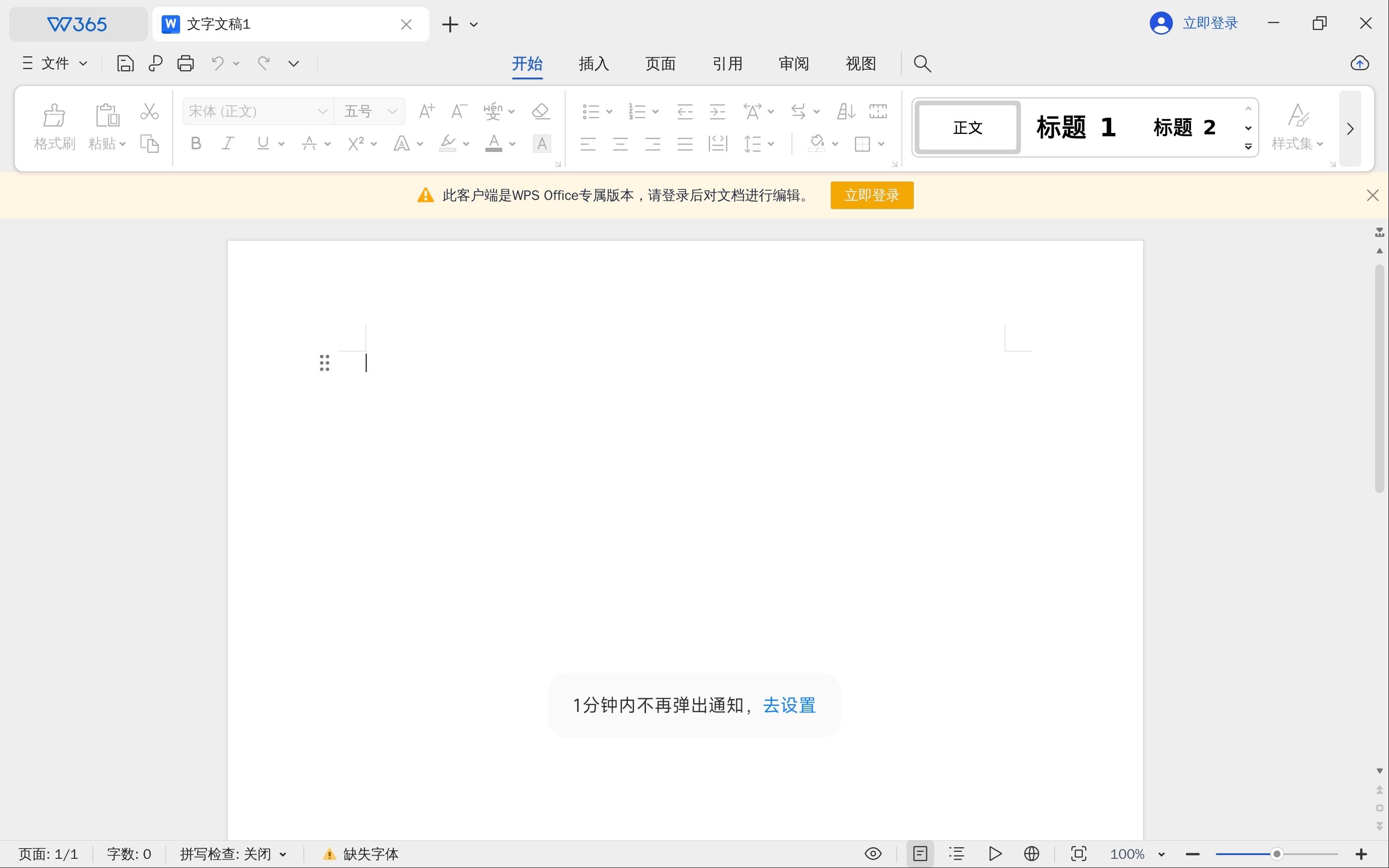Screen dimensions: 1389x868
Task: Toggle Italic formatting
Action: click(229, 144)
